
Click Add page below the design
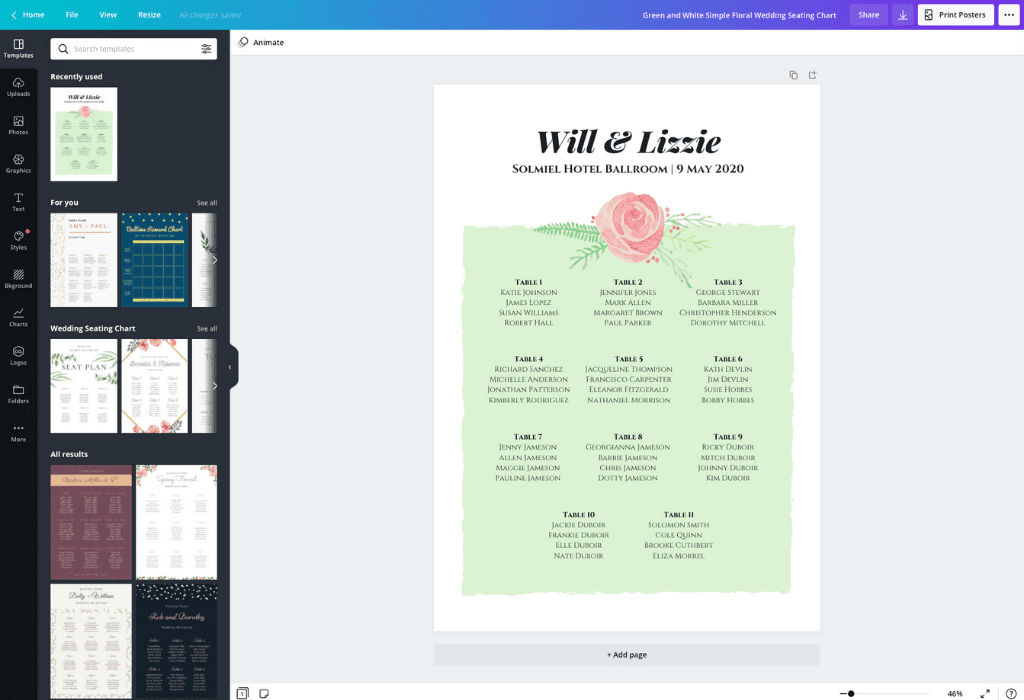626,654
